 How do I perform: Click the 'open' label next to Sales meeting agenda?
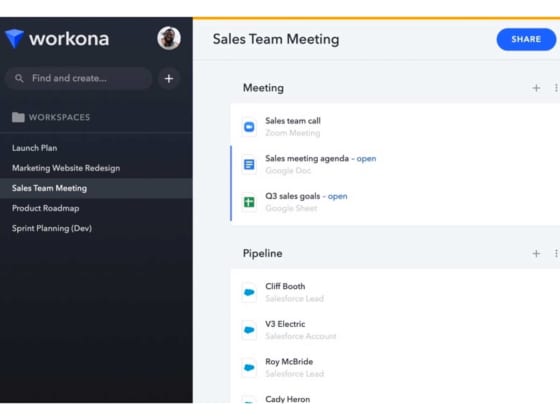pyautogui.click(x=366, y=159)
